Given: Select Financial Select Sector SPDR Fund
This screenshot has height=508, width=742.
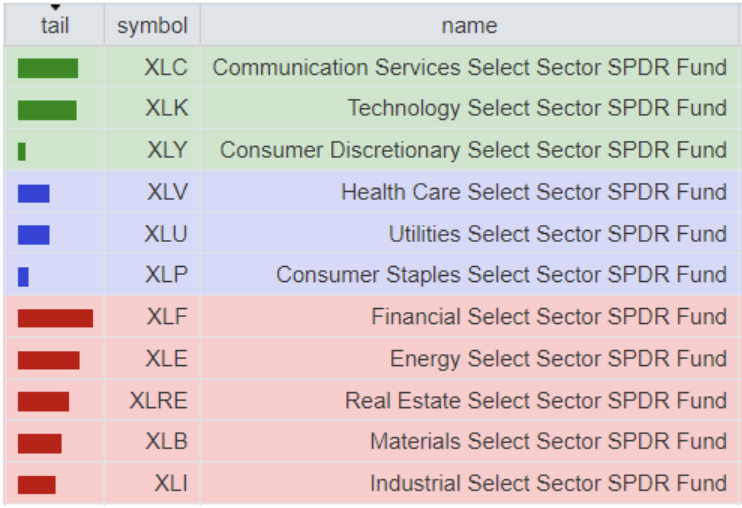Looking at the screenshot, I should [548, 317].
